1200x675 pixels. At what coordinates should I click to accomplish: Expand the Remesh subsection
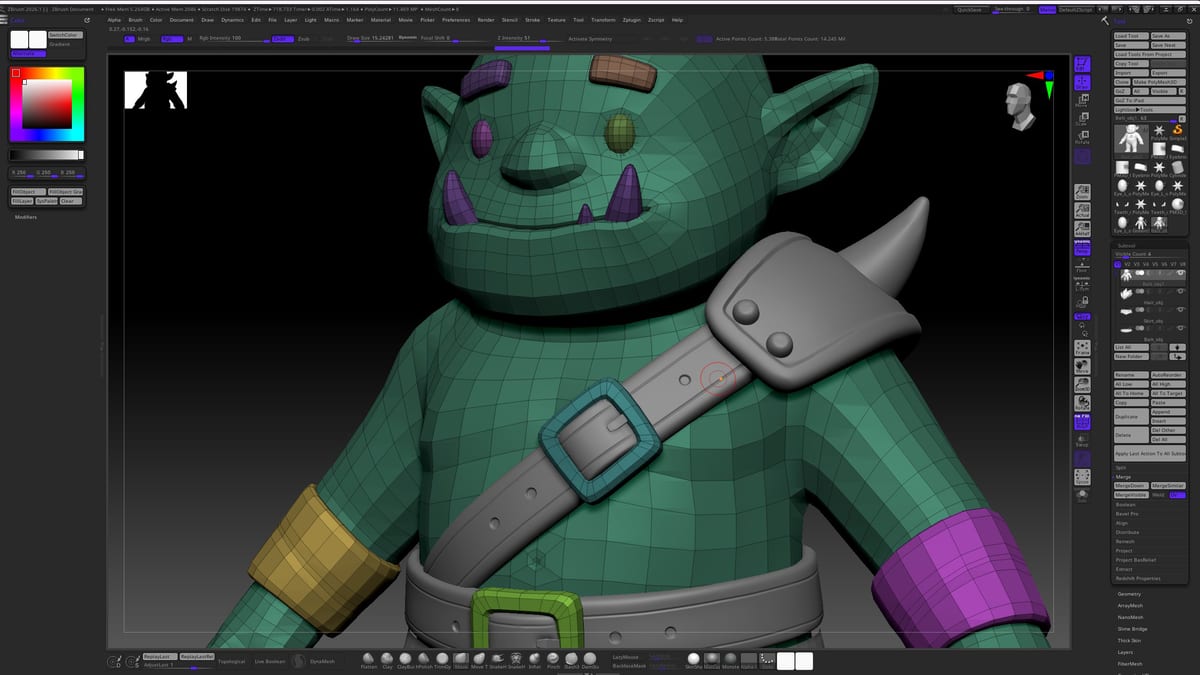coord(1124,541)
